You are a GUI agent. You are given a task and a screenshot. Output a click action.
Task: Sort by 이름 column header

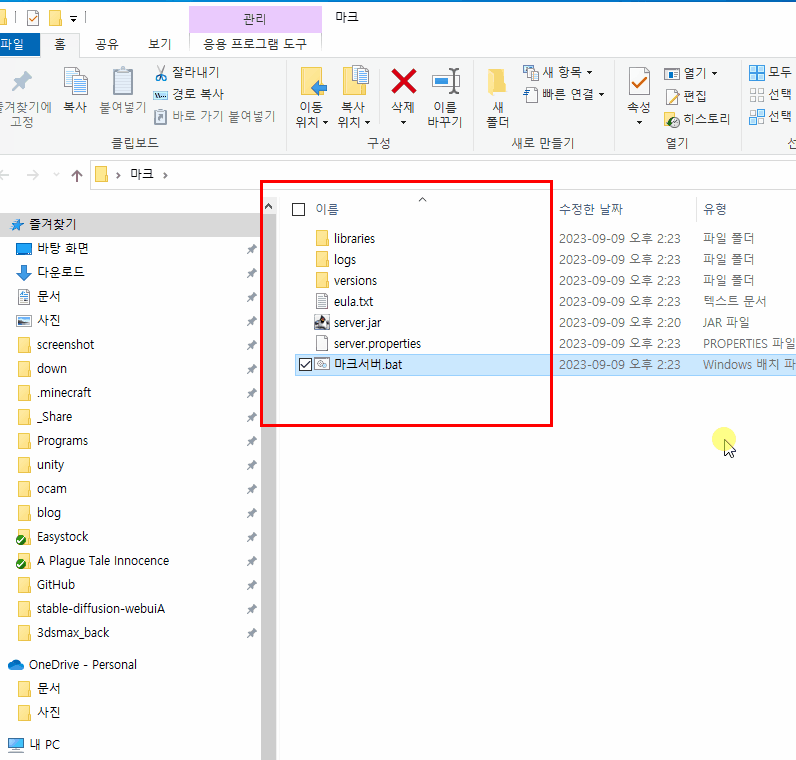327,209
